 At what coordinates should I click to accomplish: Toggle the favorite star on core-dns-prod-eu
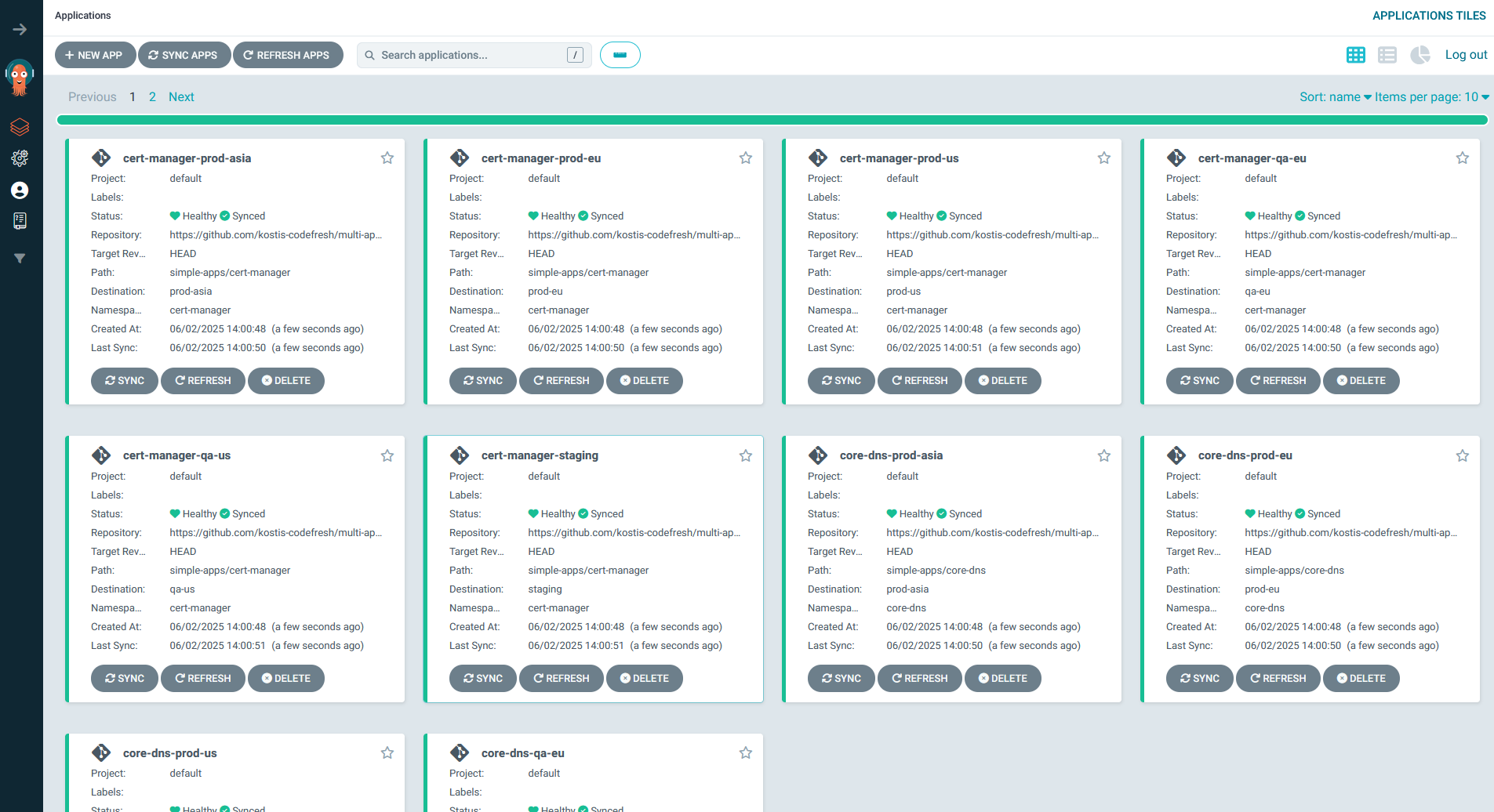pyautogui.click(x=1462, y=455)
